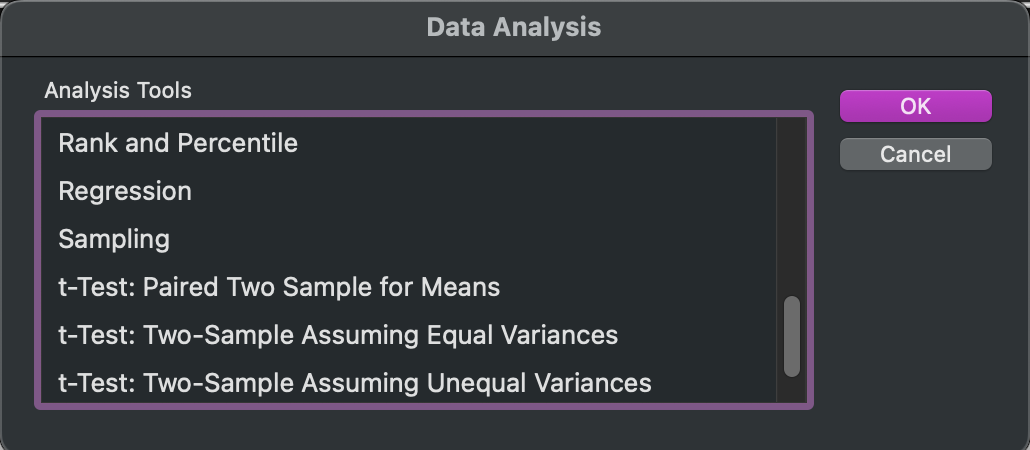The image size is (1030, 450).
Task: Click the Analysis Tools label
Action: click(x=118, y=90)
